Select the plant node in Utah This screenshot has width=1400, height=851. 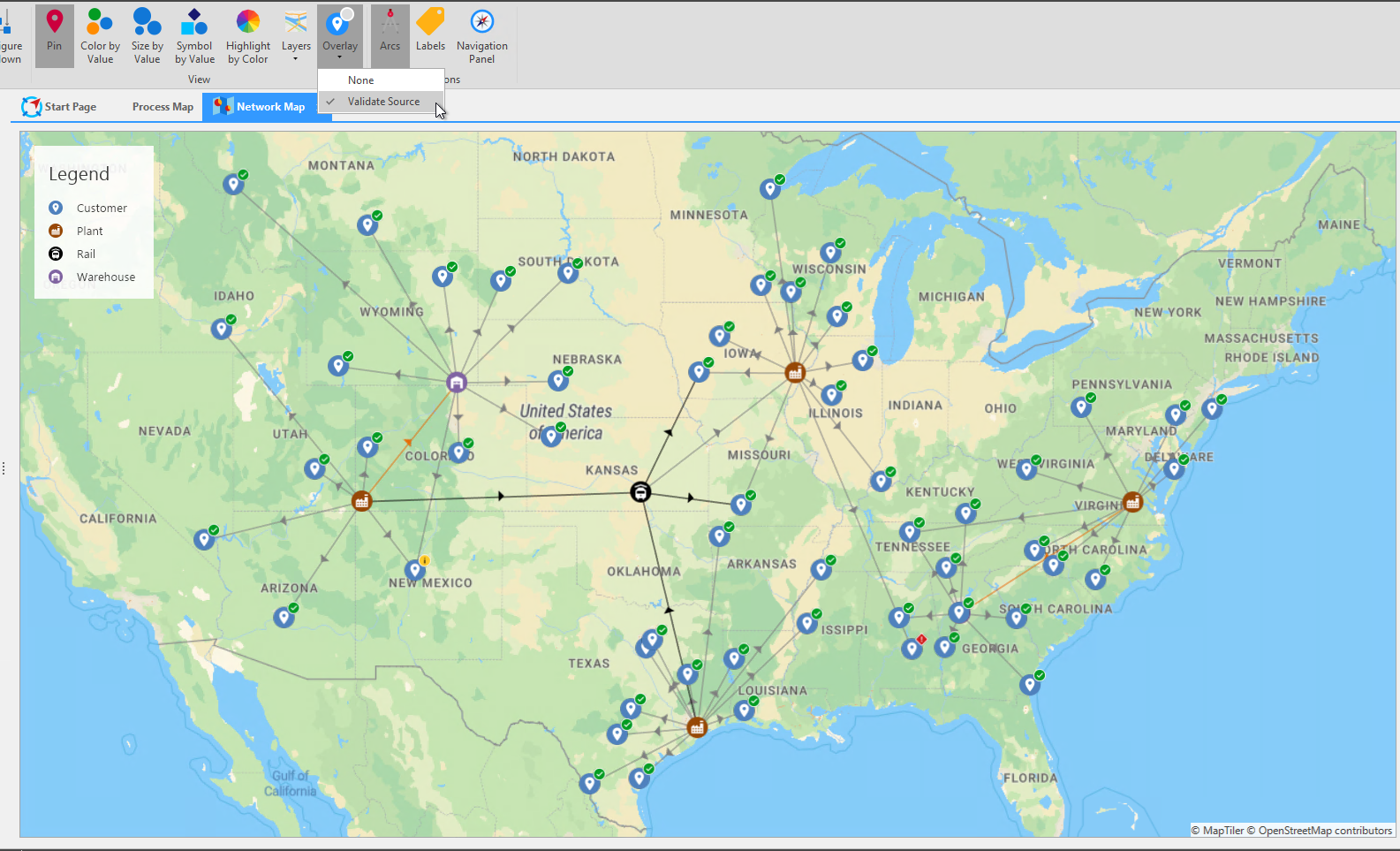pyautogui.click(x=361, y=501)
